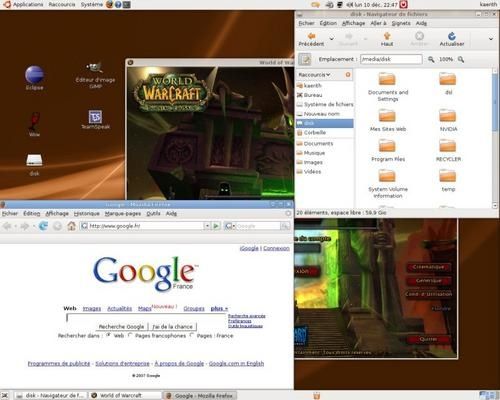Click Firefox back arrow
Image resolution: width=500 pixels, height=400 pixels.
tap(7, 226)
